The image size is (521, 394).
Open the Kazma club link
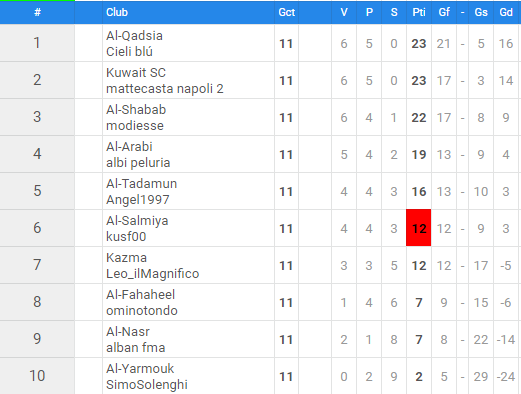126,258
